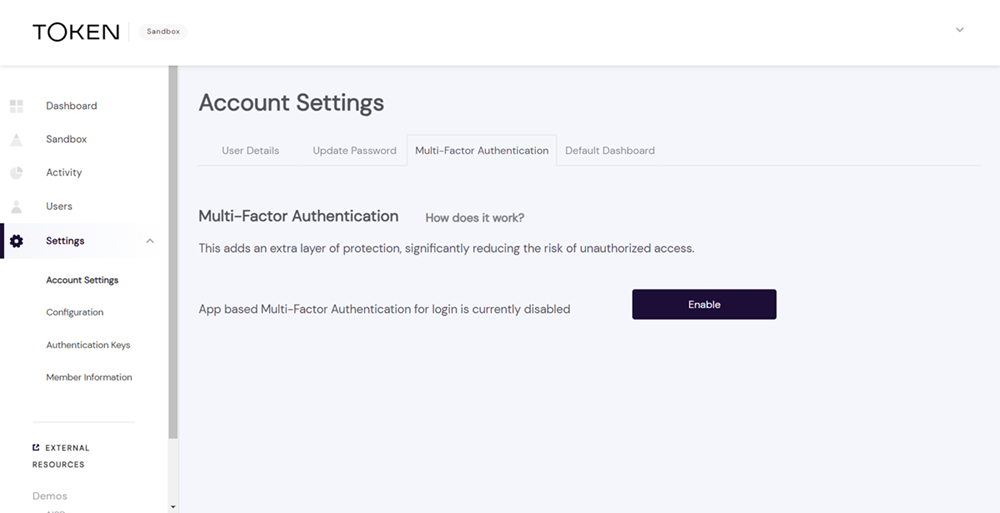The image size is (1000, 513).
Task: Click the Dashboard grid icon
Action: pos(16,106)
